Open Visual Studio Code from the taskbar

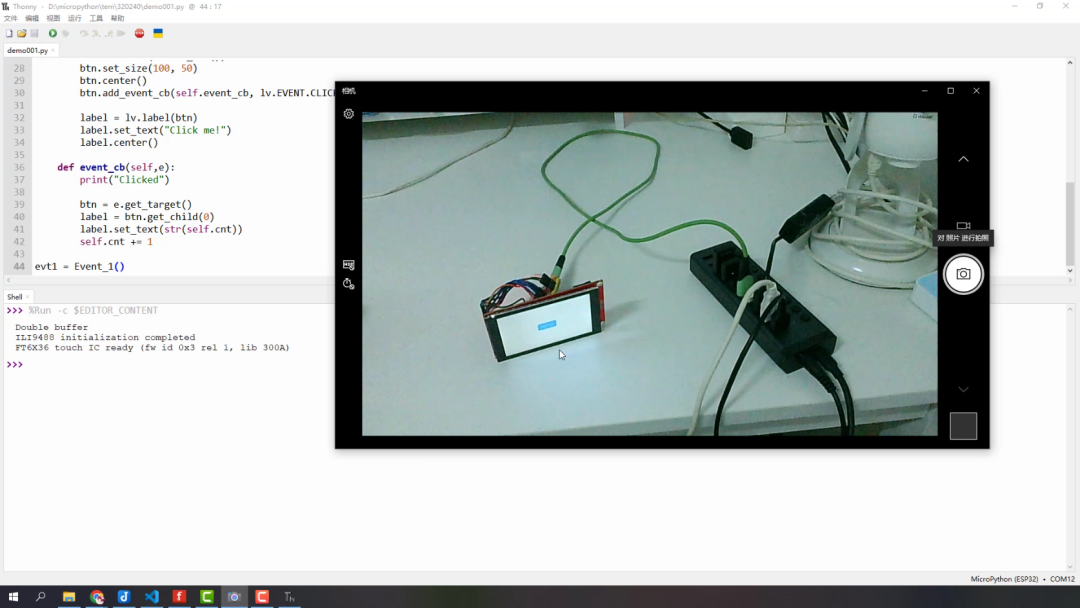click(x=151, y=597)
